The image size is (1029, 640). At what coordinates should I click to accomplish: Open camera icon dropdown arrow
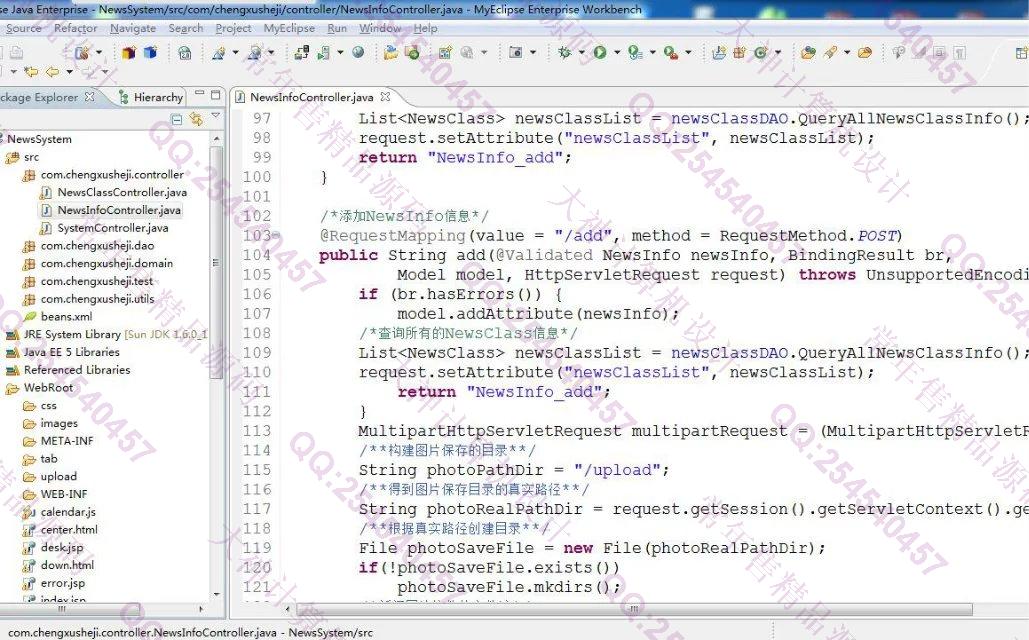tap(533, 53)
